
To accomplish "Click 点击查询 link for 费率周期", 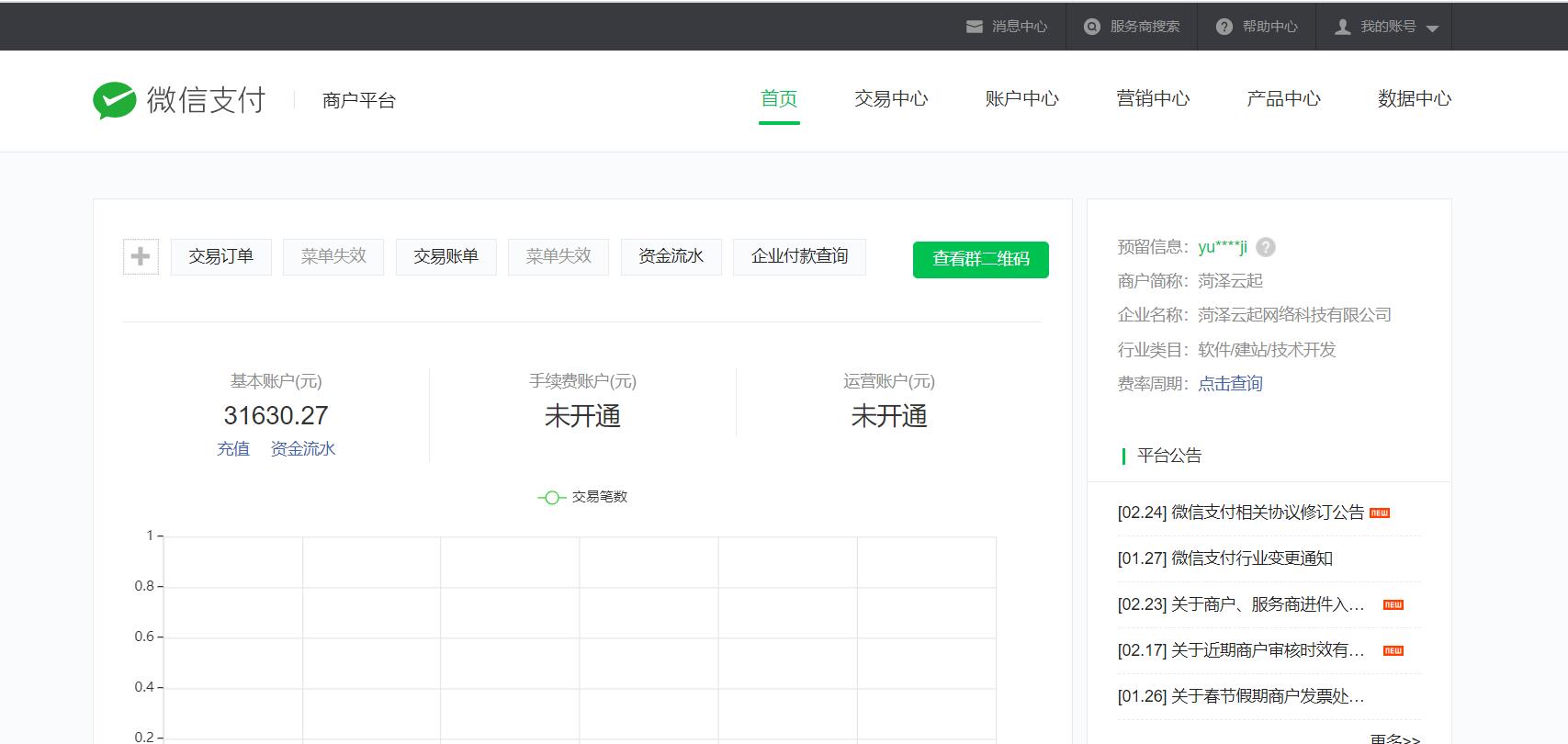I will click(x=1230, y=384).
